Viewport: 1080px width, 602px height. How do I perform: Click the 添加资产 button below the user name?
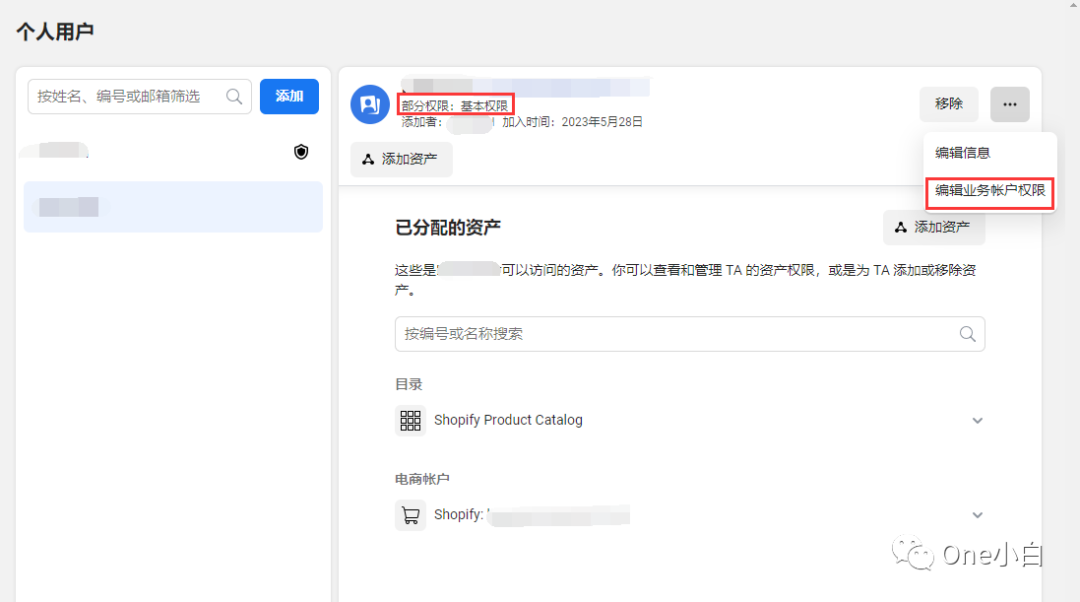coord(401,159)
